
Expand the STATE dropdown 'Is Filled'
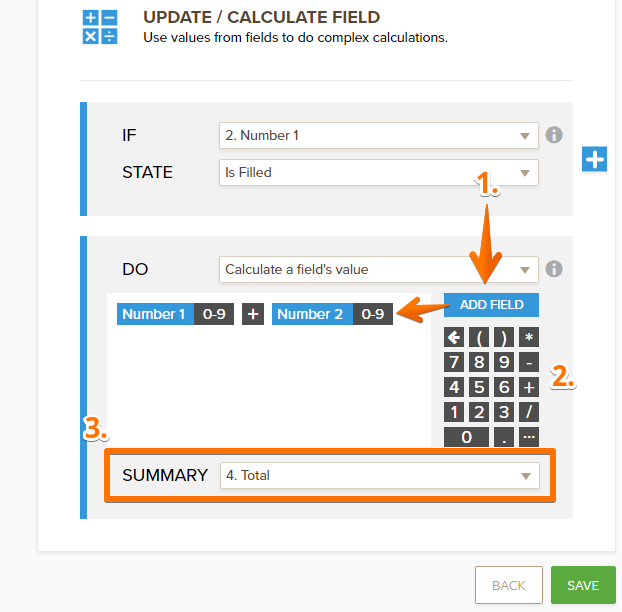[x=378, y=172]
